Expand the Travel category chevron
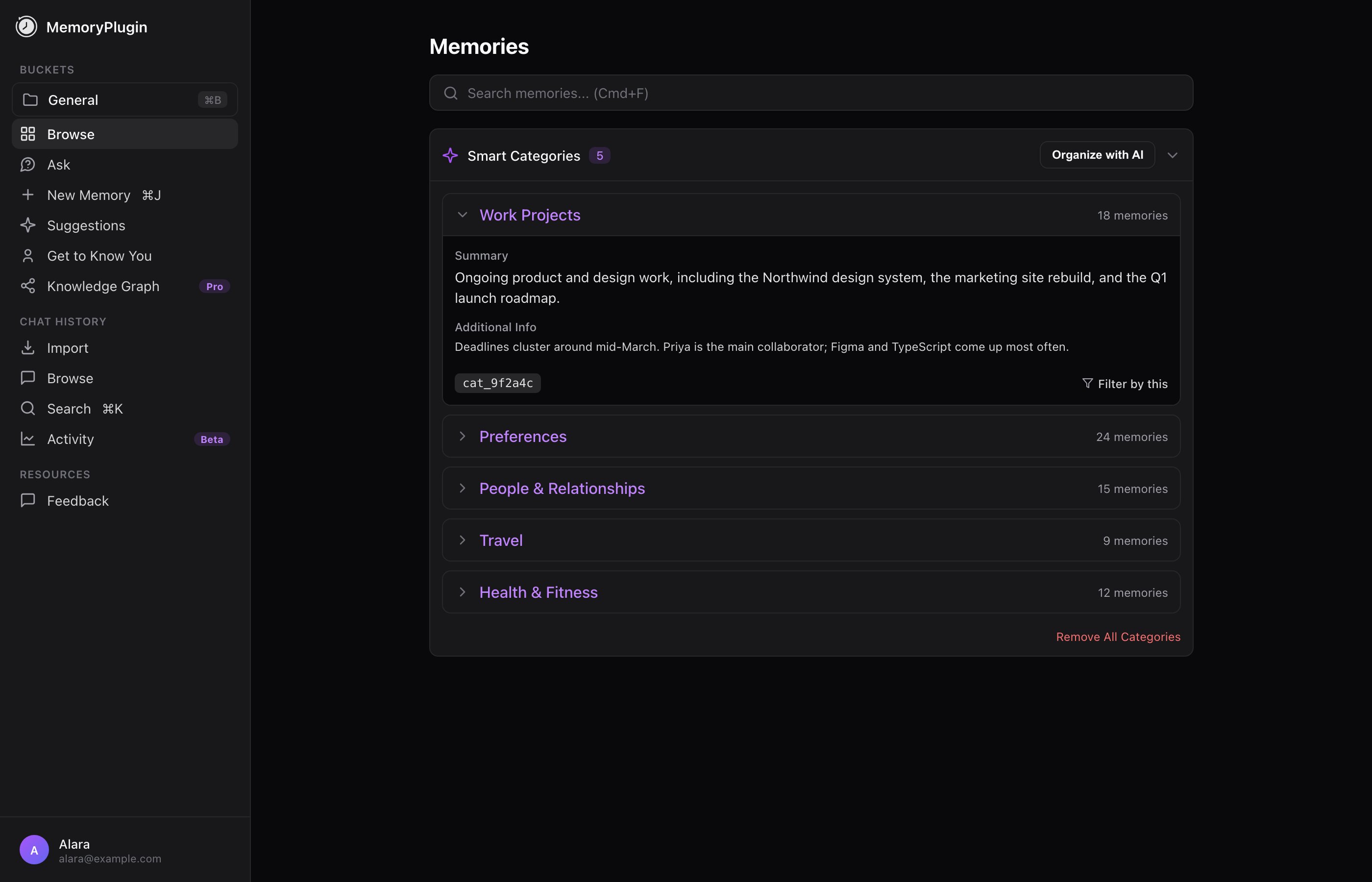This screenshot has width=1372, height=882. (463, 540)
